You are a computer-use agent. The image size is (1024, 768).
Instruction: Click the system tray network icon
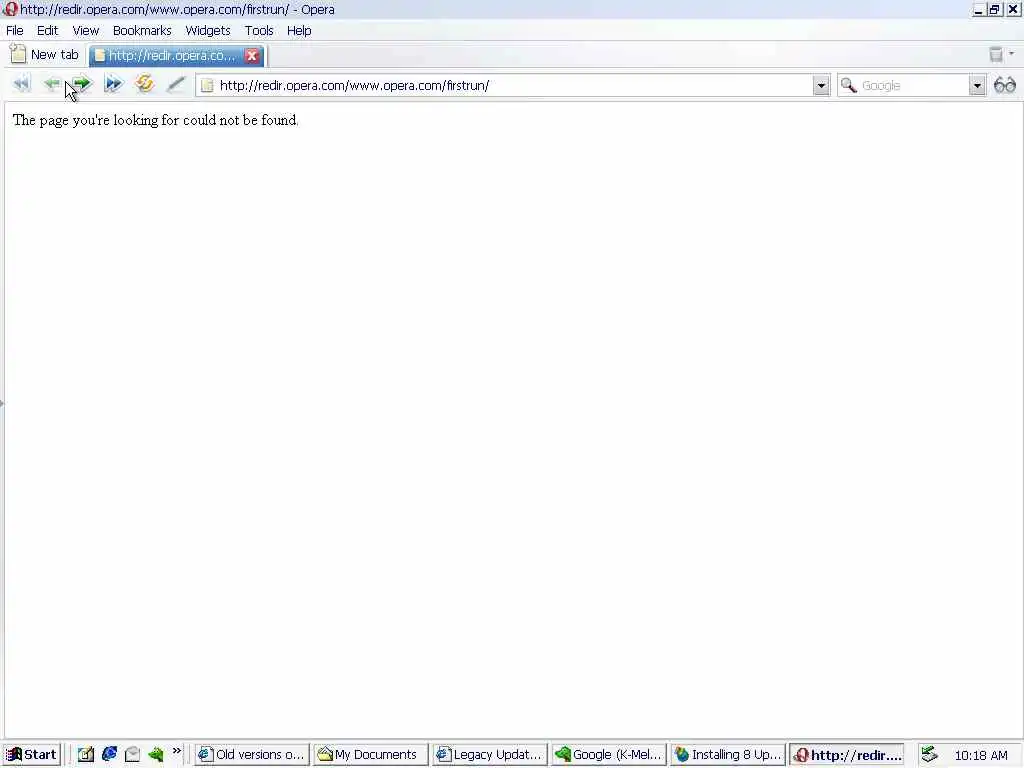pos(930,755)
